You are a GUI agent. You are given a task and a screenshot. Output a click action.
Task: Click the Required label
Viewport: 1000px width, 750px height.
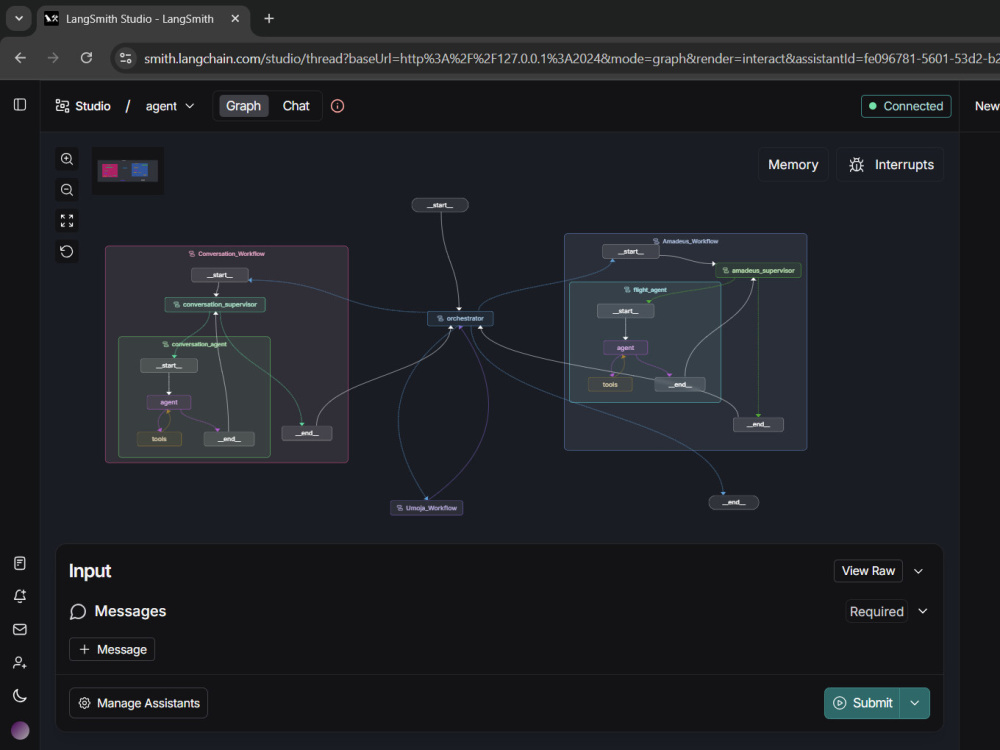pos(876,611)
